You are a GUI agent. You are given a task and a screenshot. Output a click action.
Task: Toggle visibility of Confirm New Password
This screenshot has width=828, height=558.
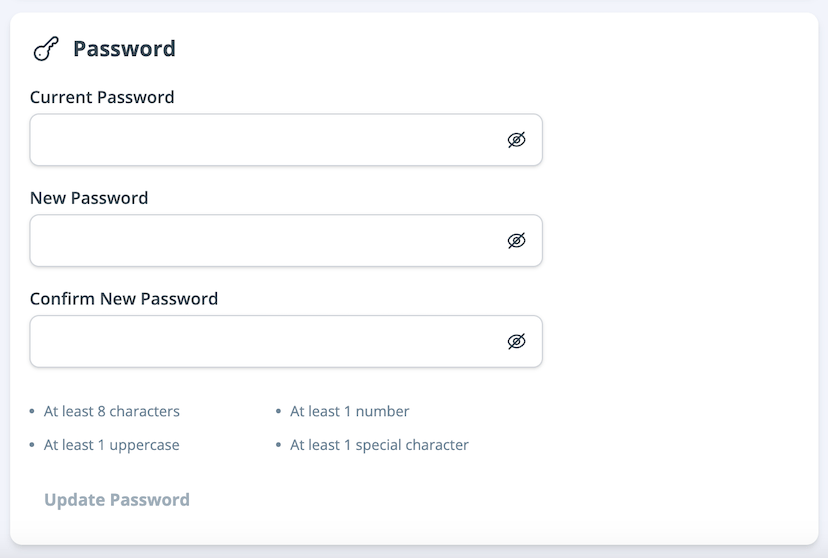point(516,342)
